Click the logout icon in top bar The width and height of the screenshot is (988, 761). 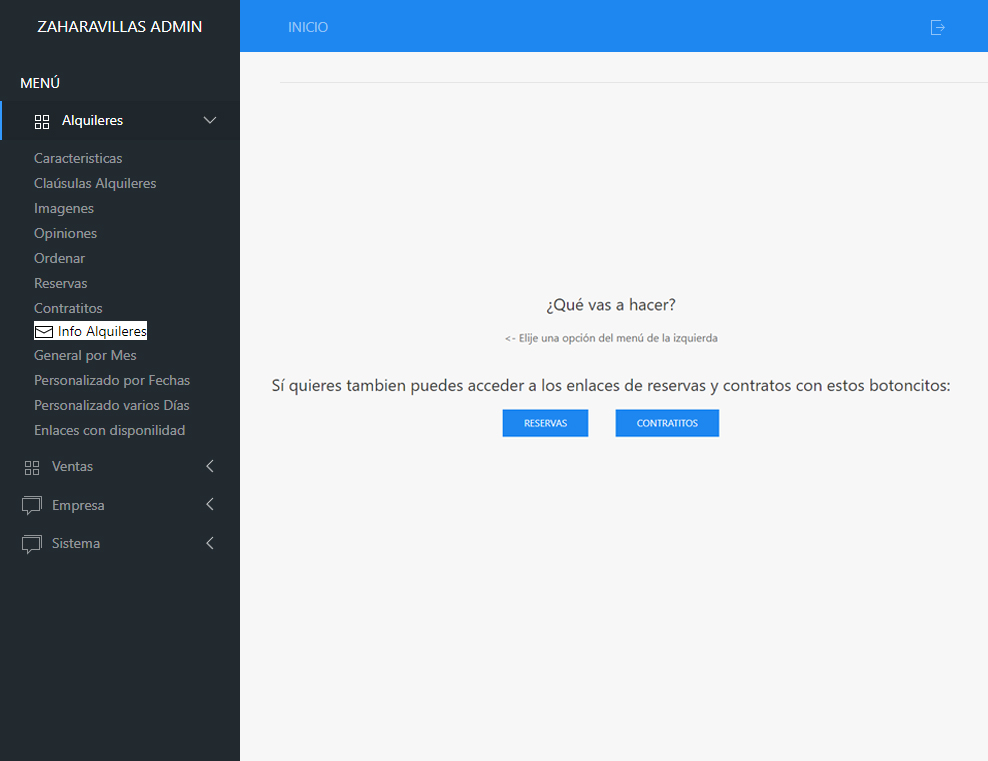[x=937, y=27]
